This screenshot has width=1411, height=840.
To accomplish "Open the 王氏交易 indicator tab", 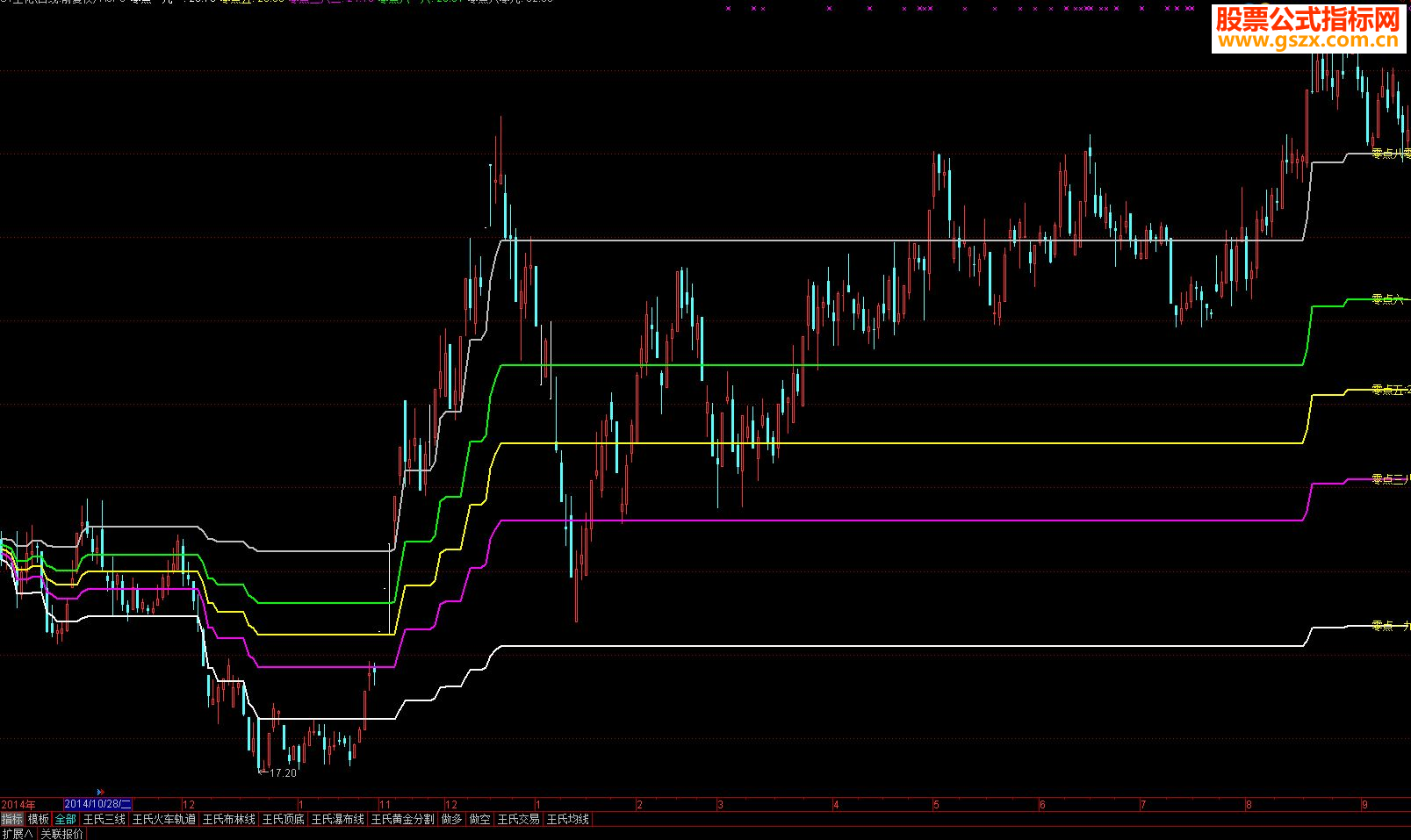I will tap(519, 819).
